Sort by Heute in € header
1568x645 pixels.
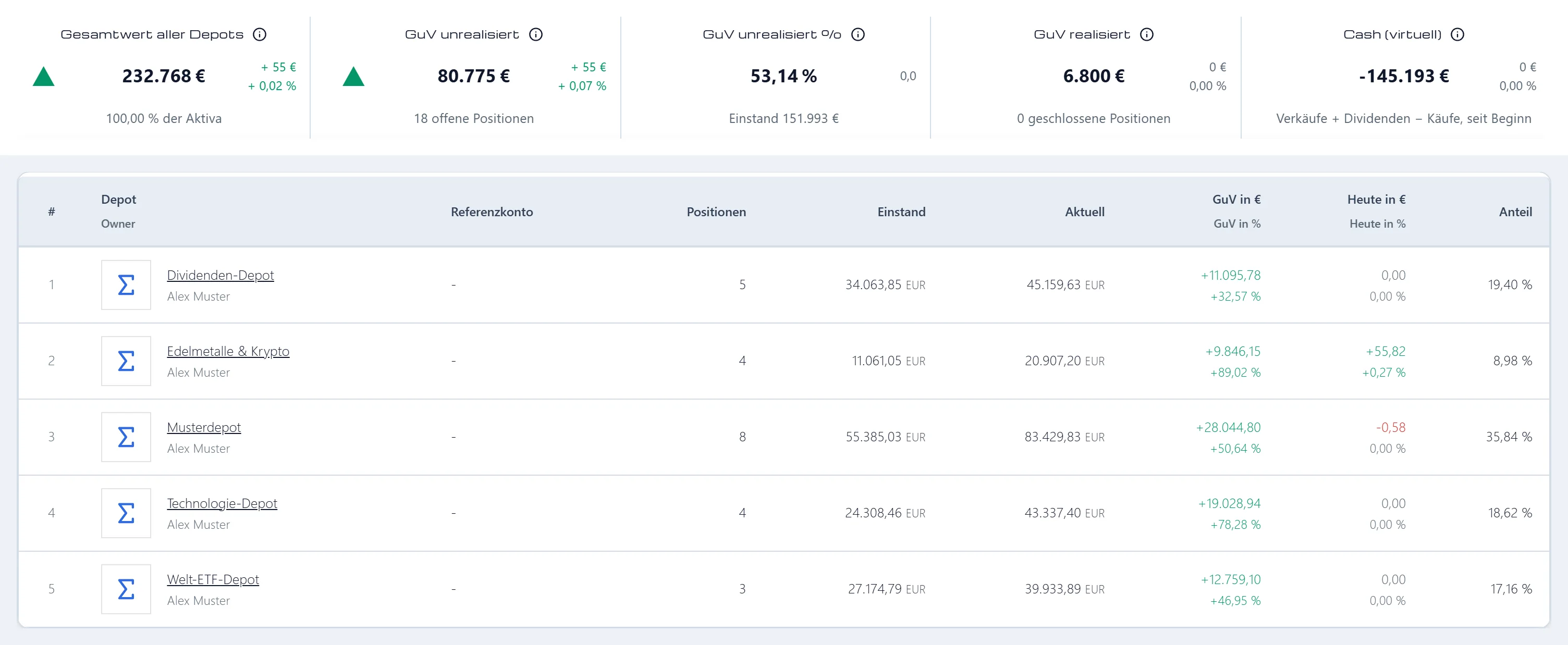(x=1376, y=200)
